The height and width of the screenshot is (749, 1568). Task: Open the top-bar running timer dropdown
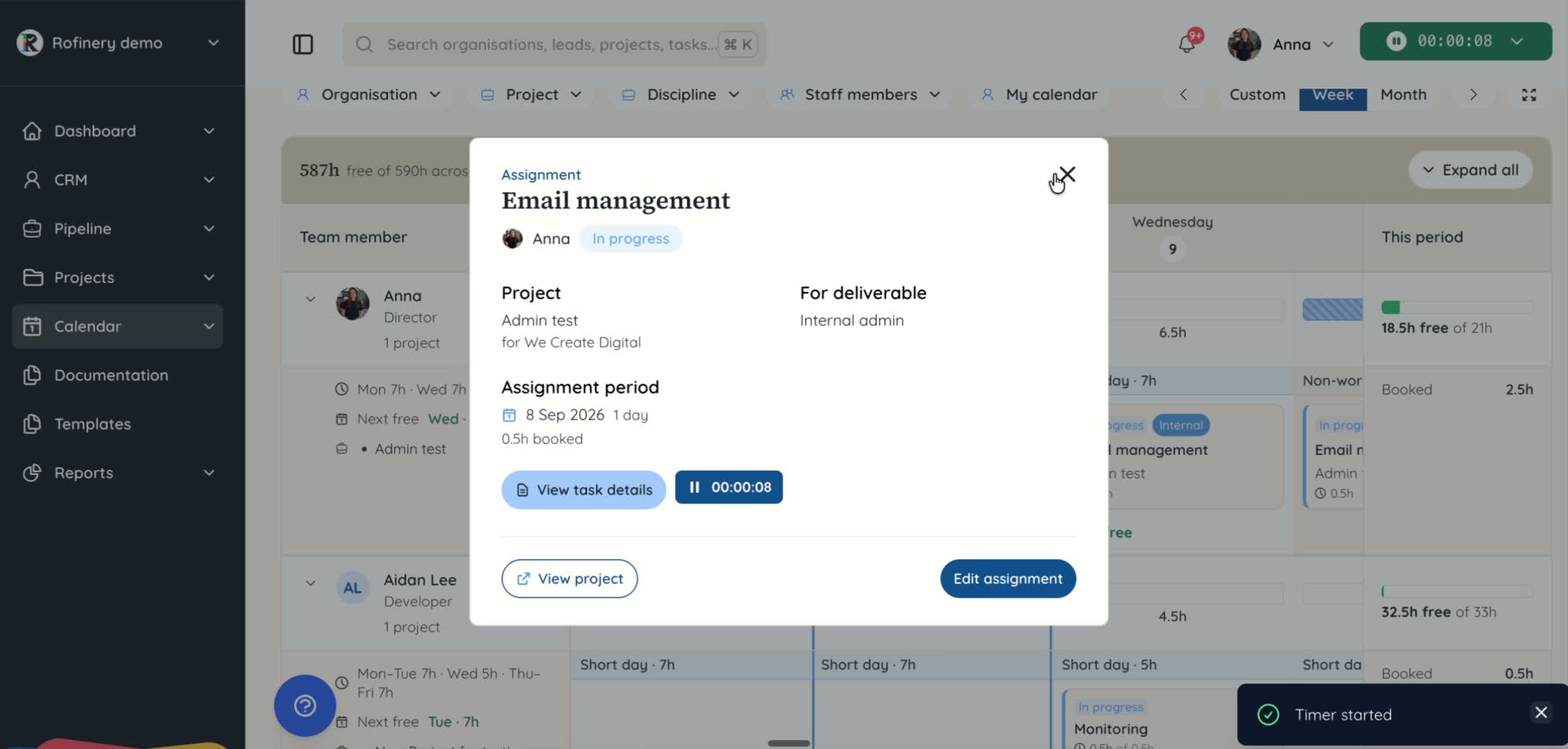1517,42
